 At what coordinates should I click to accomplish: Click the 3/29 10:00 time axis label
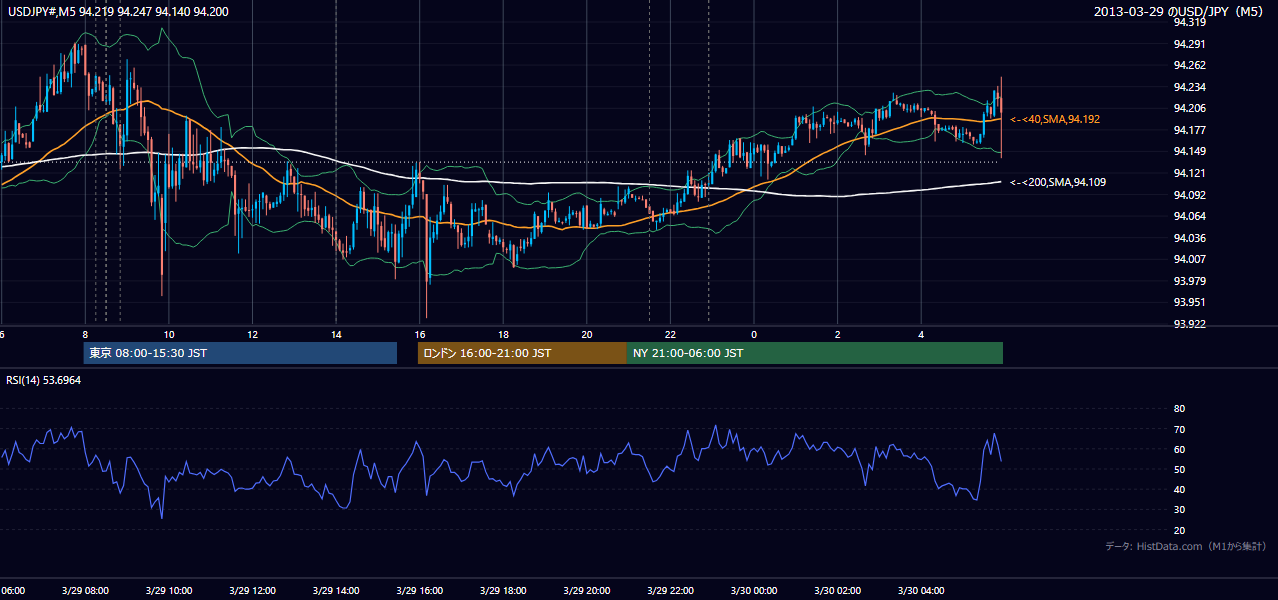click(169, 590)
